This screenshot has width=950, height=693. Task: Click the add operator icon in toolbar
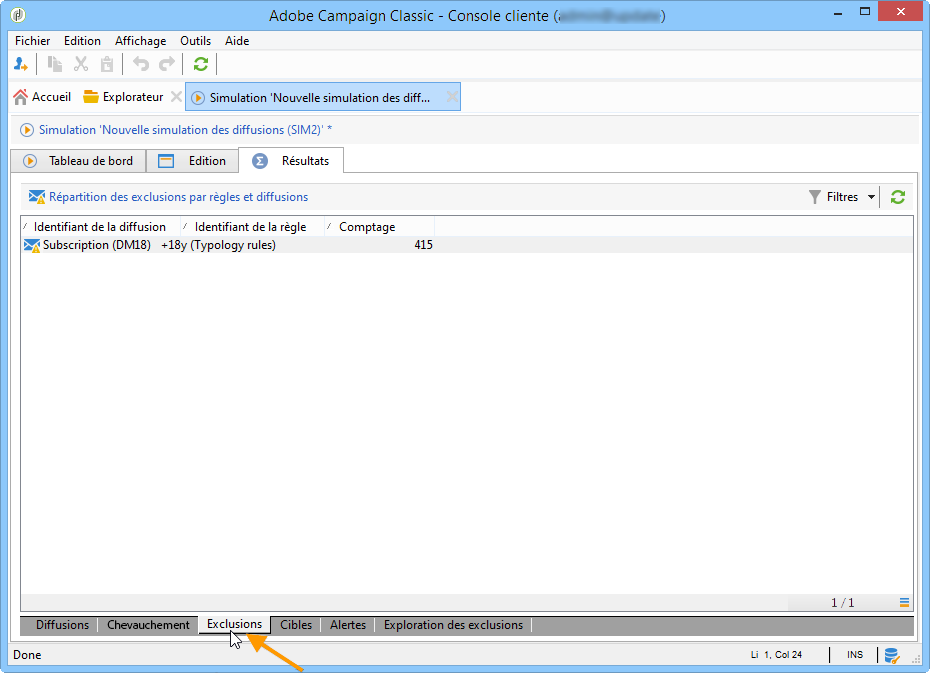coord(21,64)
